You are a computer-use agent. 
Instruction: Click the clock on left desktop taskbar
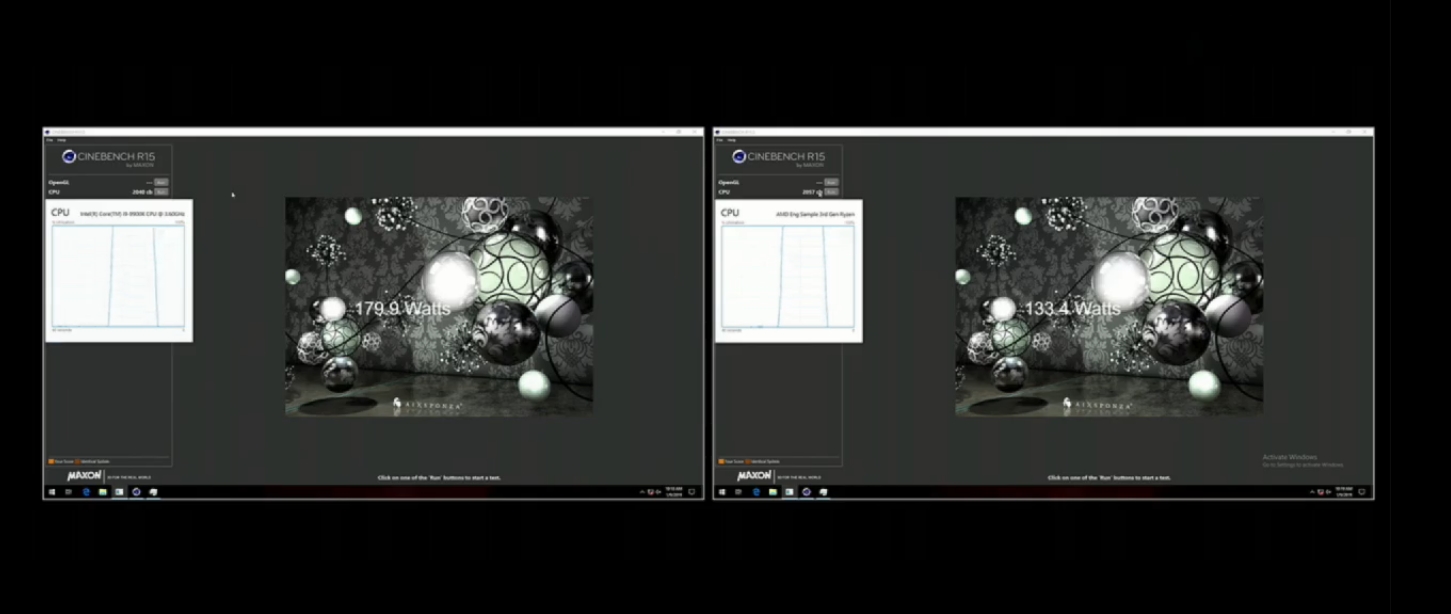click(674, 492)
